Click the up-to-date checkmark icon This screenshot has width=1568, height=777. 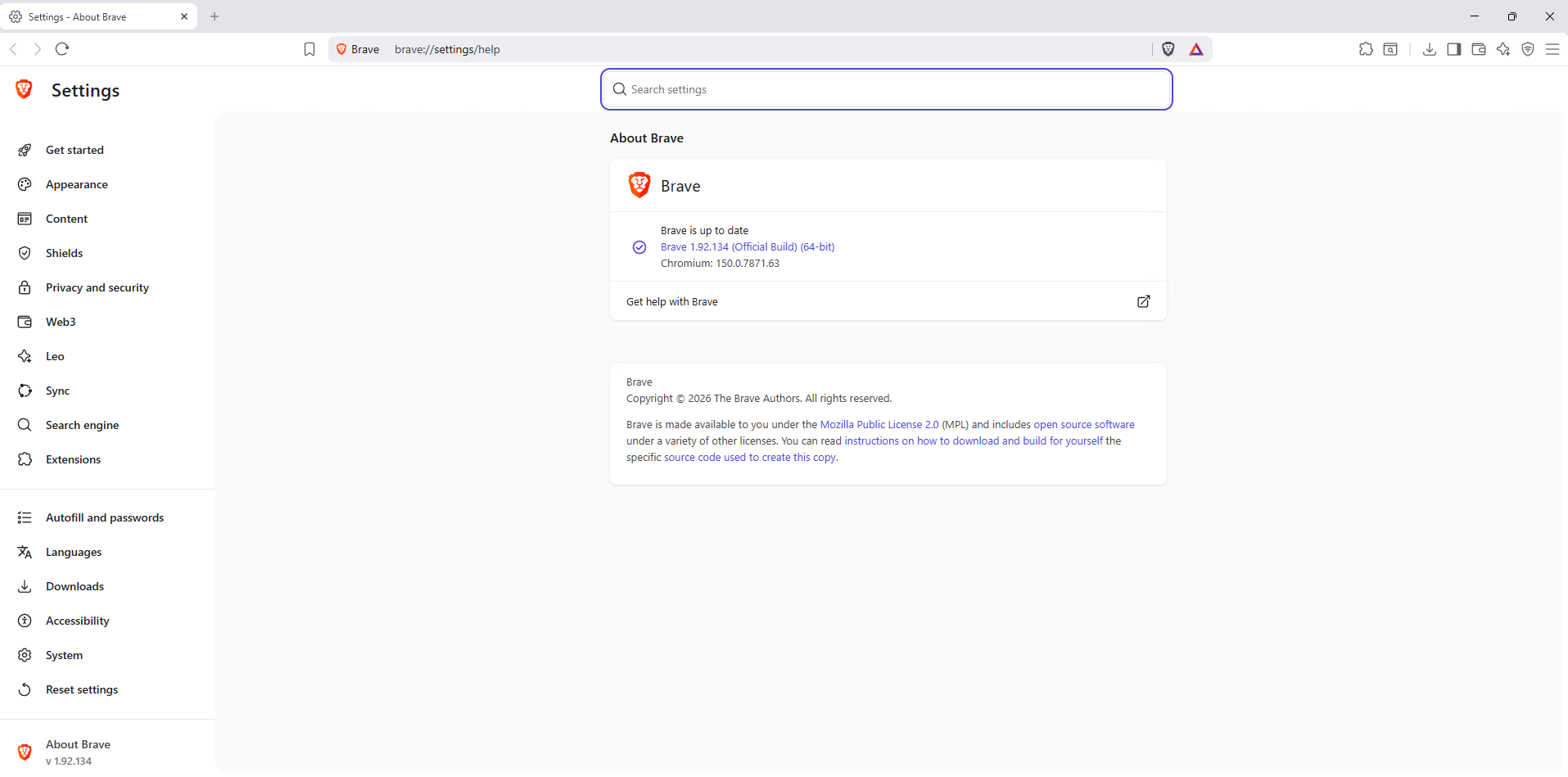(639, 247)
